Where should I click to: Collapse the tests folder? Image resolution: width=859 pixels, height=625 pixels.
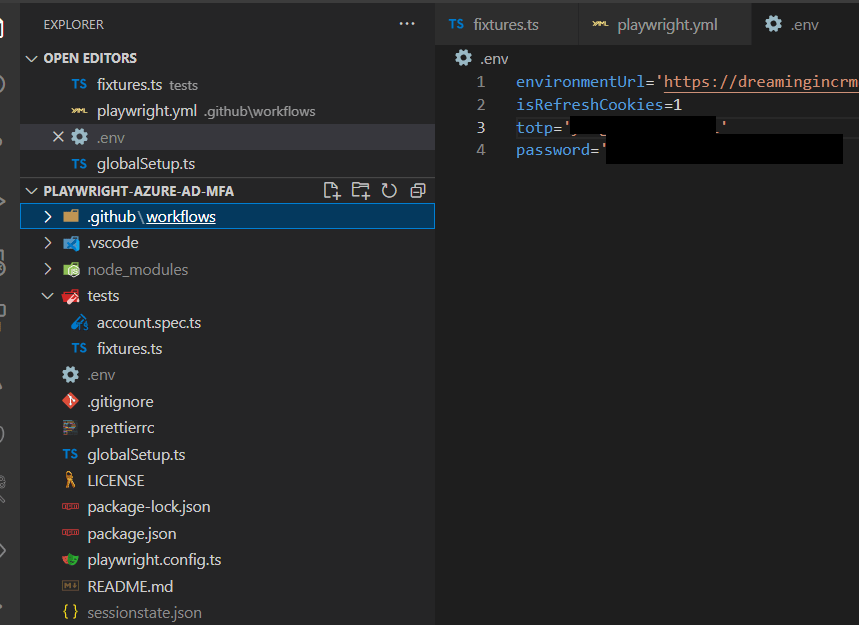coord(47,295)
